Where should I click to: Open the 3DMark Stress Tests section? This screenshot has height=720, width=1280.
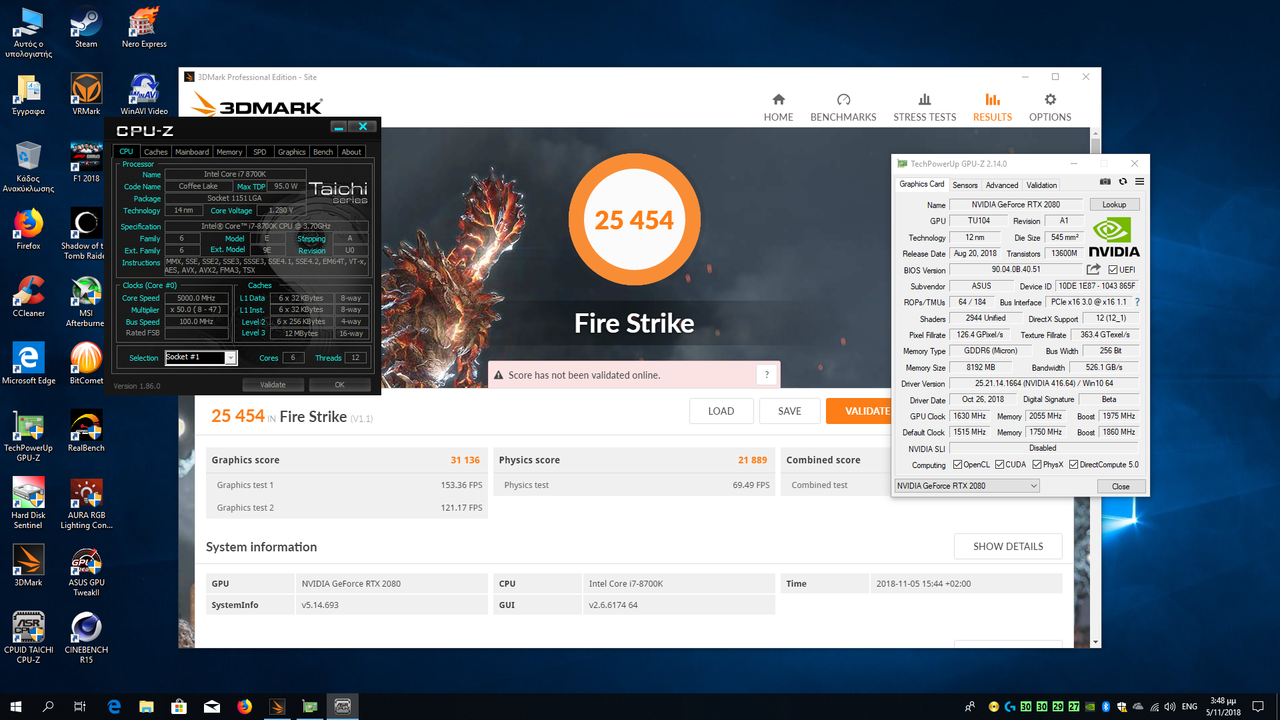point(924,108)
